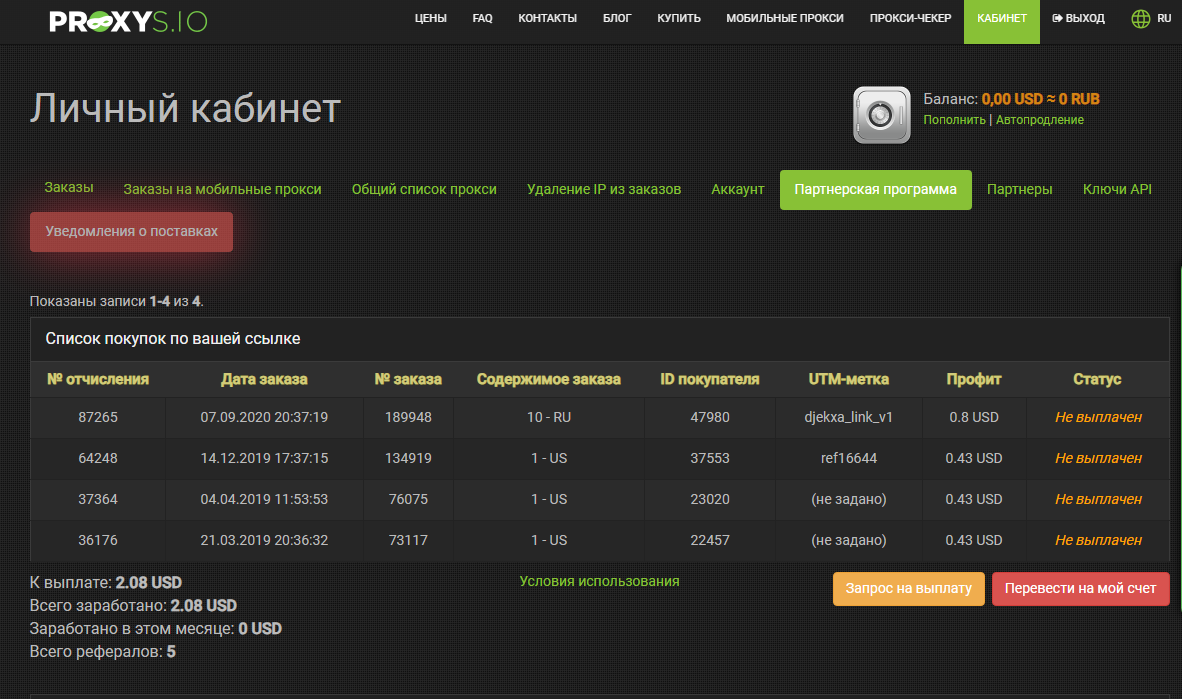This screenshot has width=1182, height=699.
Task: Open the Ключи API tab
Action: coord(1117,189)
